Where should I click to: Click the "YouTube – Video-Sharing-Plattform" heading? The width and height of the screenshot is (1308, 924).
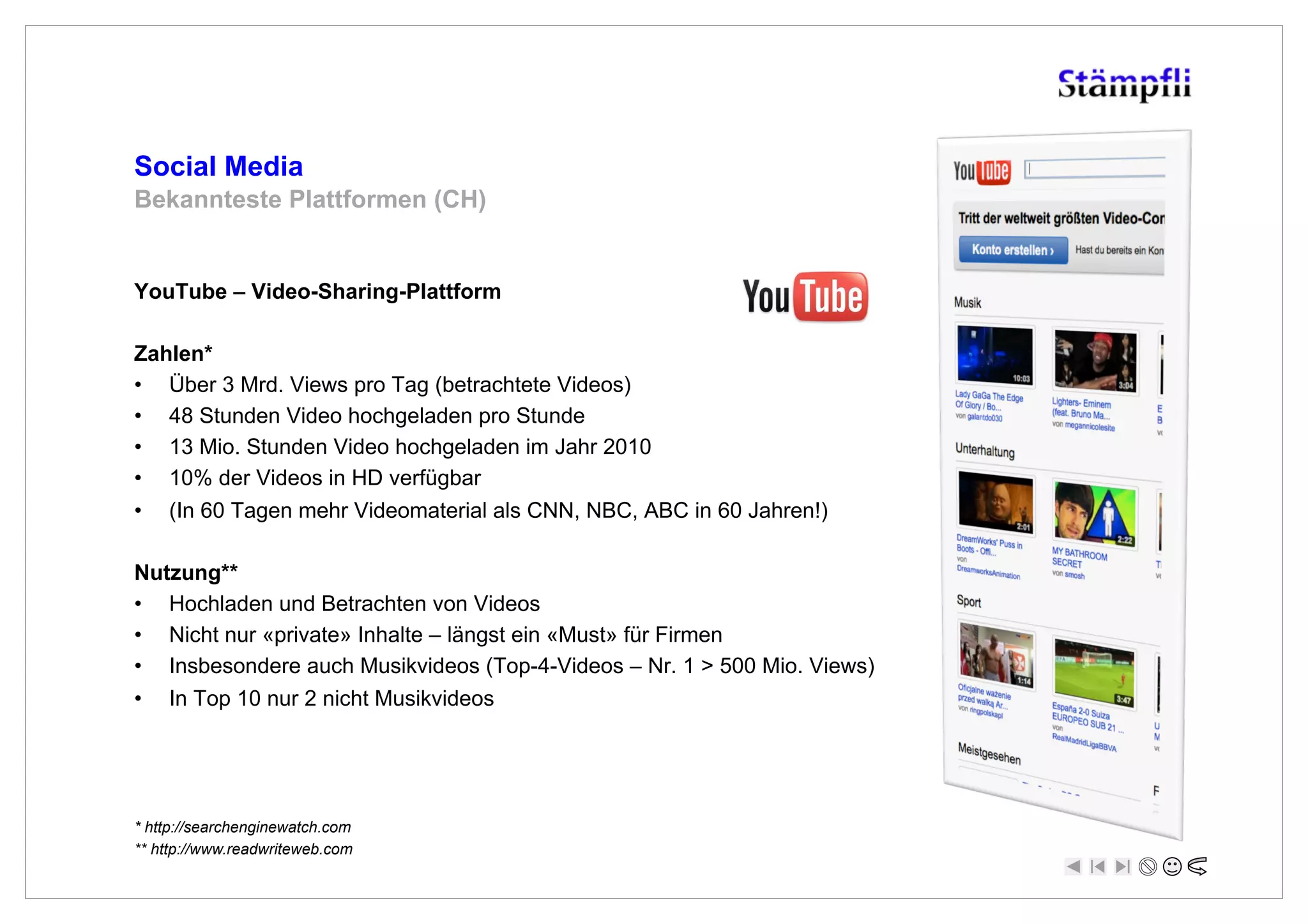317,291
